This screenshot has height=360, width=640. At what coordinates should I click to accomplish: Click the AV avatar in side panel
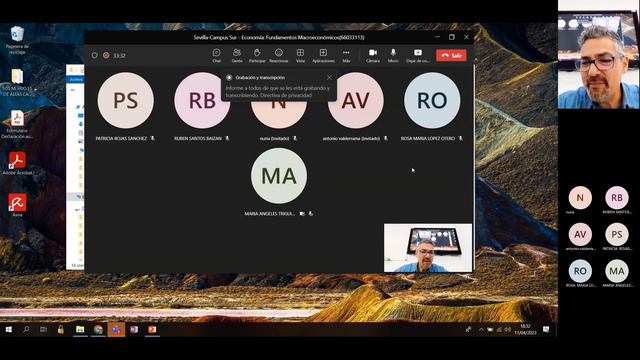click(x=580, y=234)
